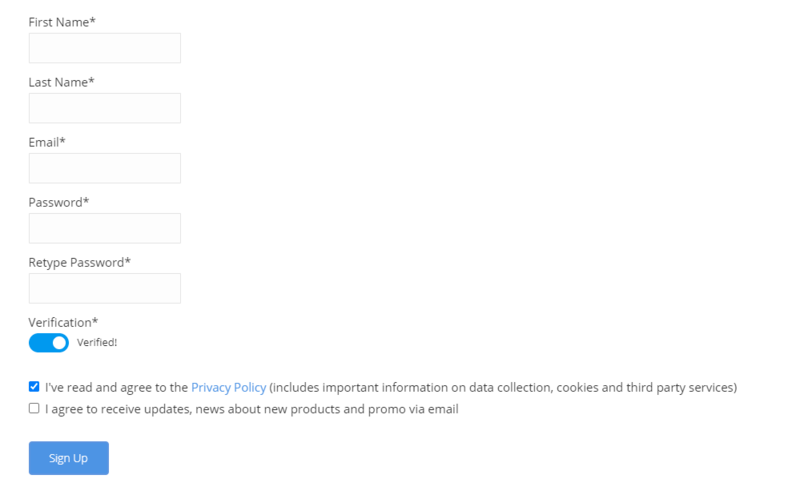The width and height of the screenshot is (800, 495).
Task: Open the Privacy Policy link
Action: (228, 387)
